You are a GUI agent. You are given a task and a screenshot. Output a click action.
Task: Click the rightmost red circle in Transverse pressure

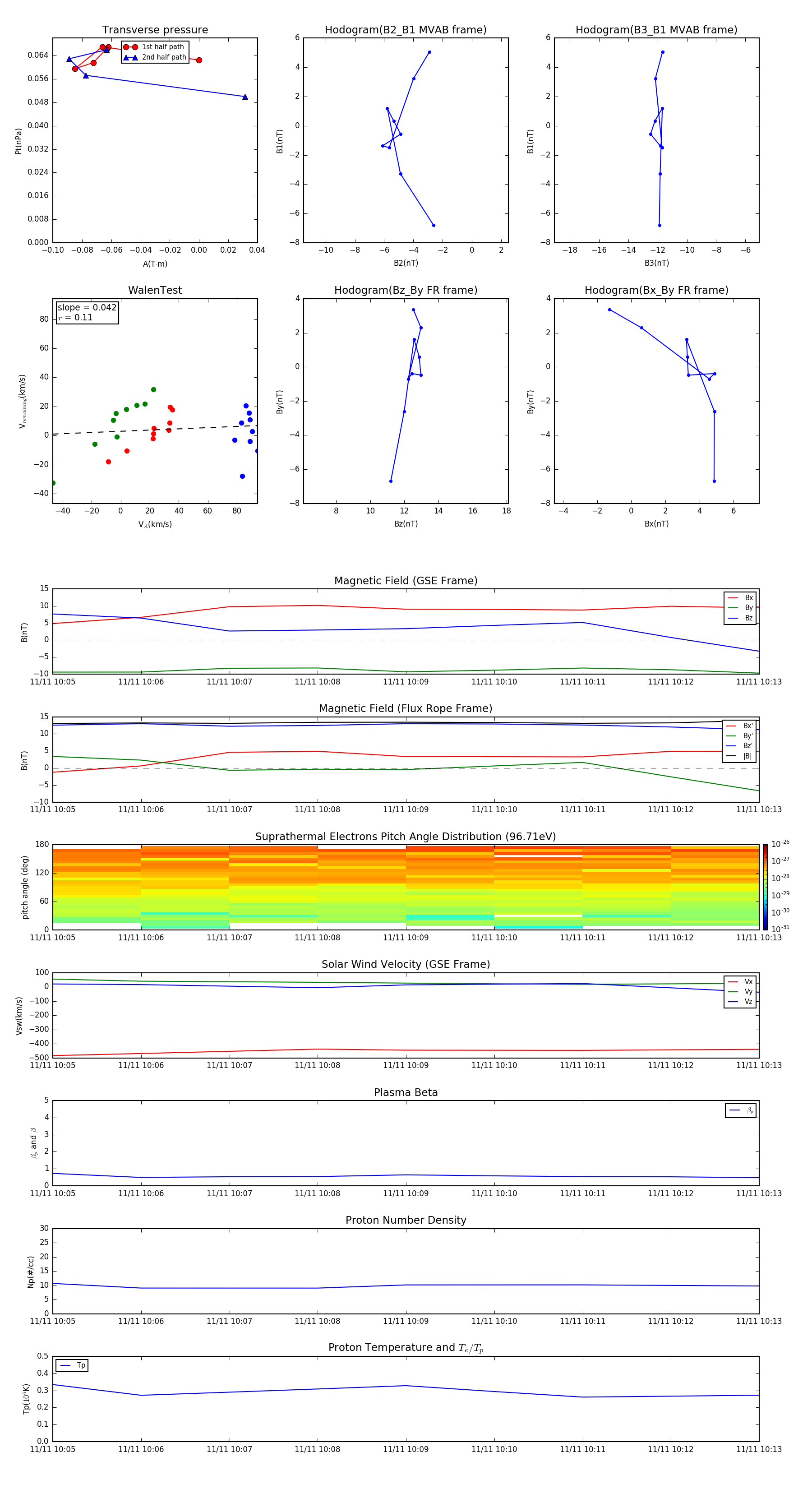199,60
